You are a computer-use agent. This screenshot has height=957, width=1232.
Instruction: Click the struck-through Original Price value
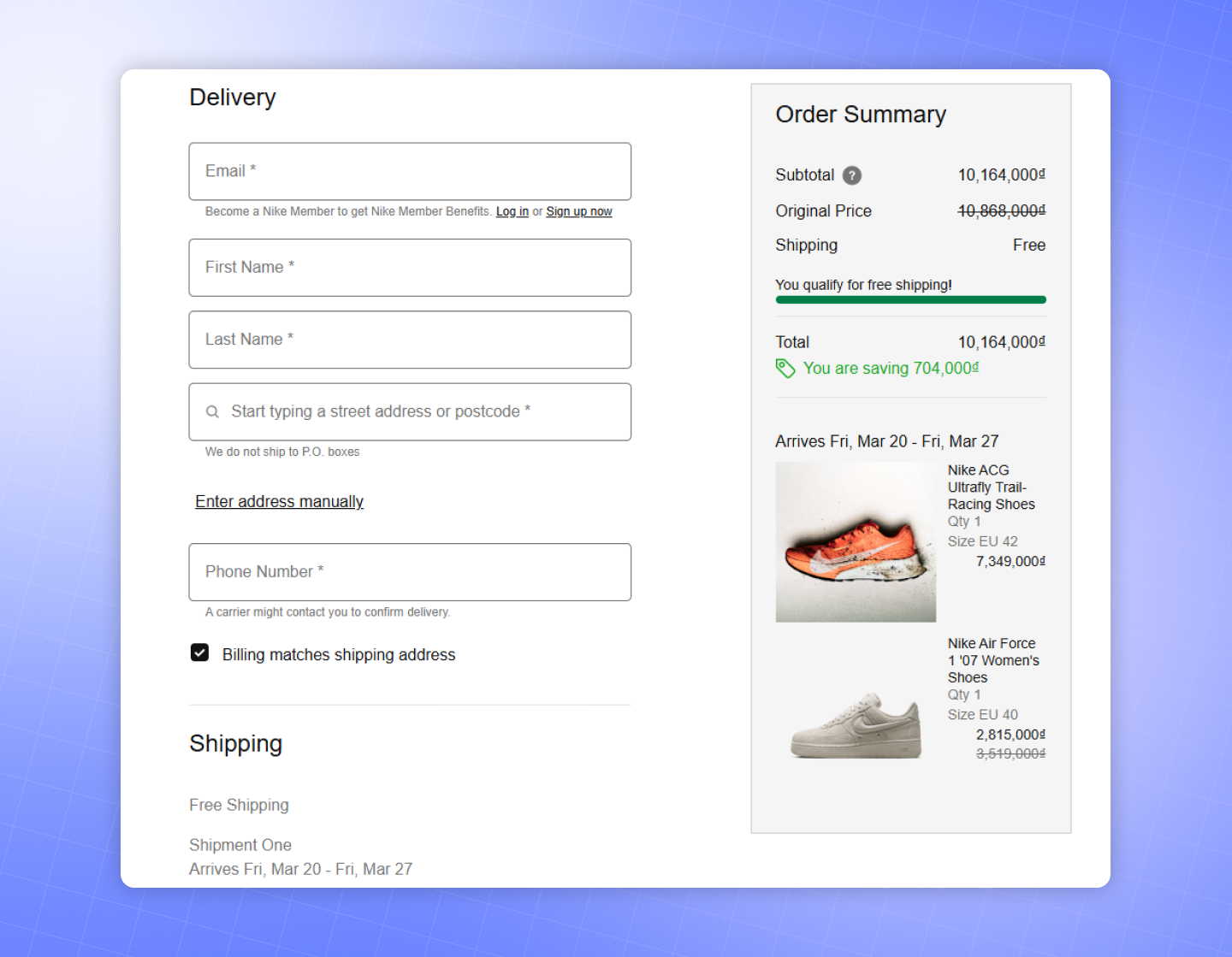(x=1001, y=210)
